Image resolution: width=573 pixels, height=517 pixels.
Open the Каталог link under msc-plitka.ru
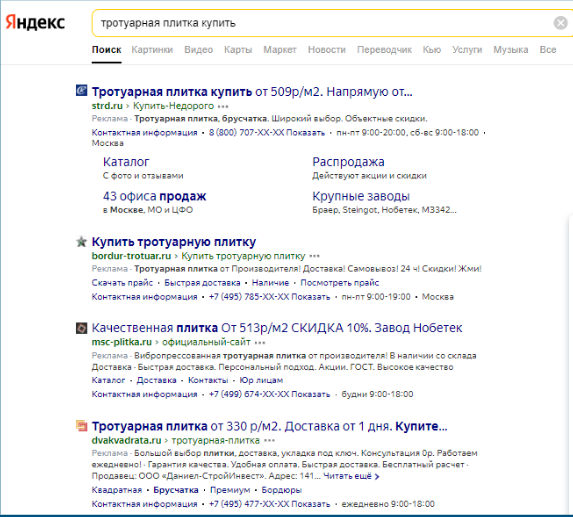click(108, 380)
